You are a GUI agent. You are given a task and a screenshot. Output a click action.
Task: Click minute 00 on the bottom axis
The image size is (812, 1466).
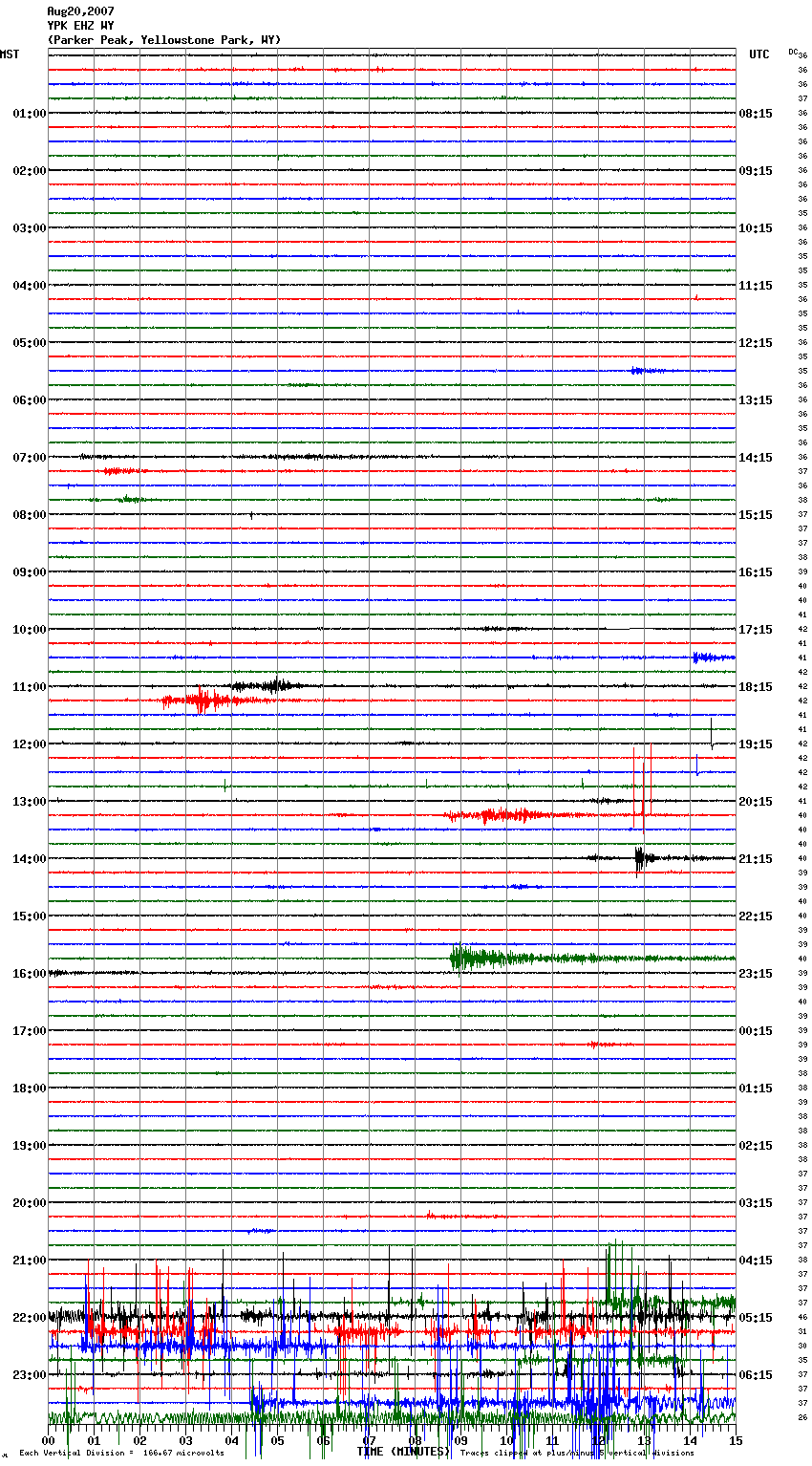coord(48,1440)
